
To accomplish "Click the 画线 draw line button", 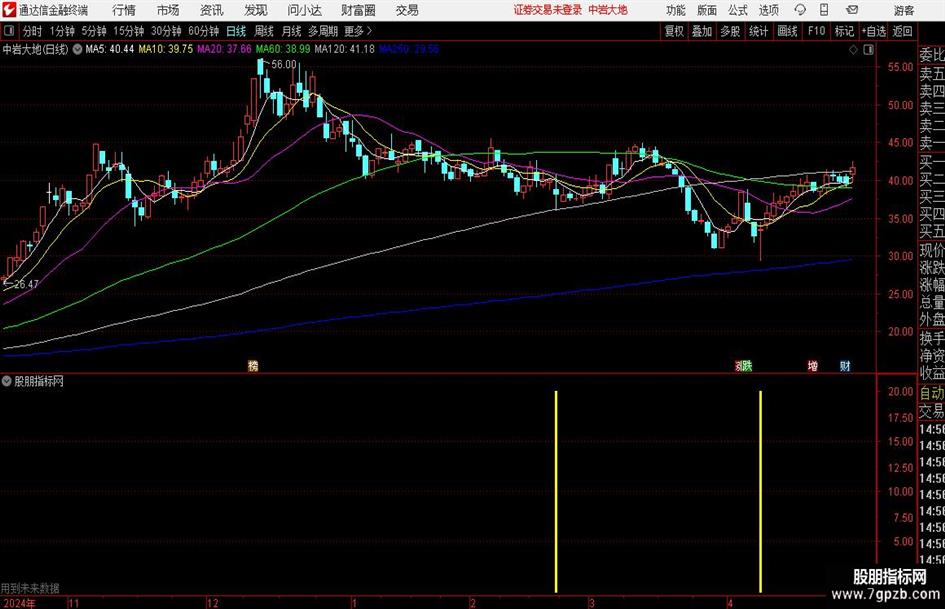I will point(787,31).
